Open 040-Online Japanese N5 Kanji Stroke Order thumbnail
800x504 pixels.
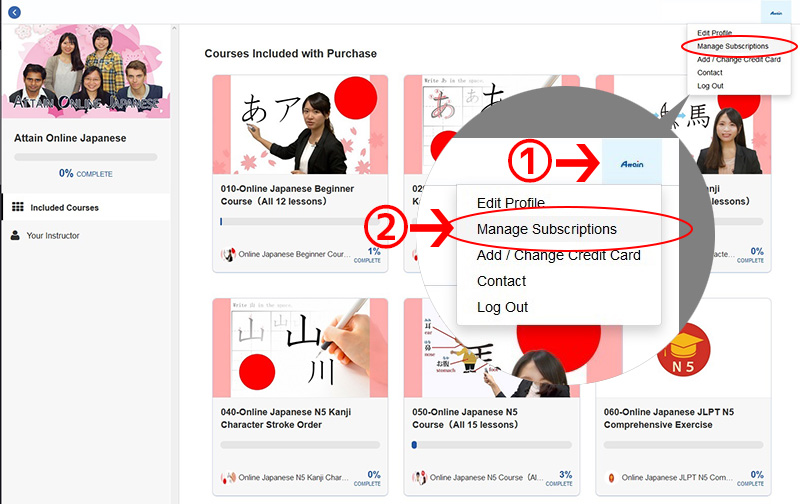point(300,348)
